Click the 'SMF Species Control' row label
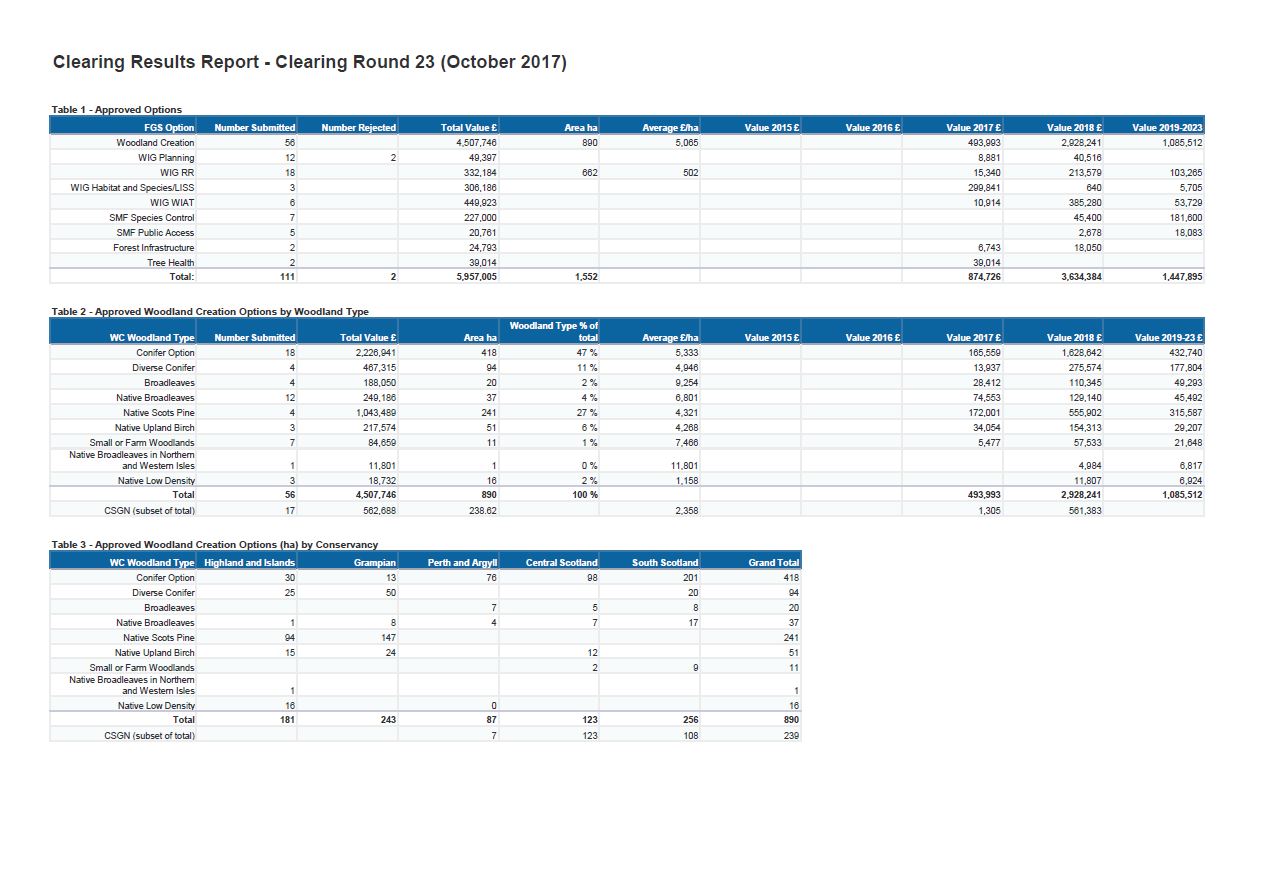 (x=152, y=218)
